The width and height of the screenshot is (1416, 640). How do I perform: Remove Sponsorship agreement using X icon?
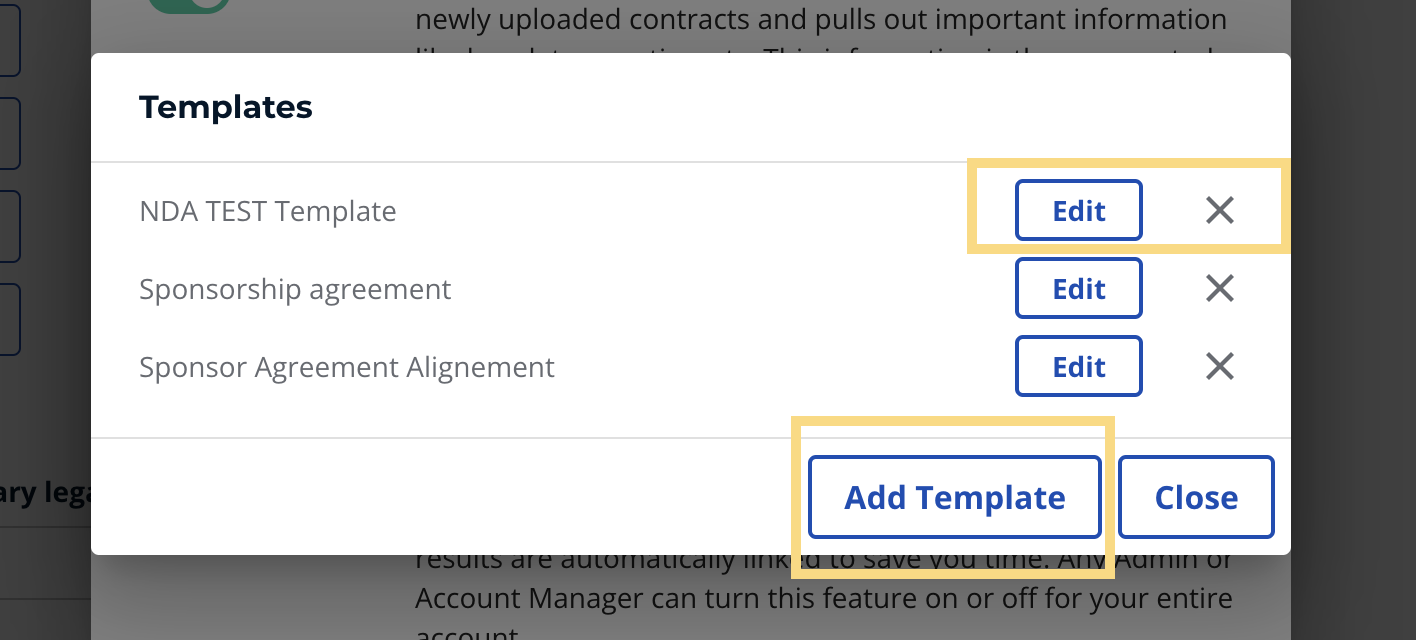click(x=1219, y=289)
